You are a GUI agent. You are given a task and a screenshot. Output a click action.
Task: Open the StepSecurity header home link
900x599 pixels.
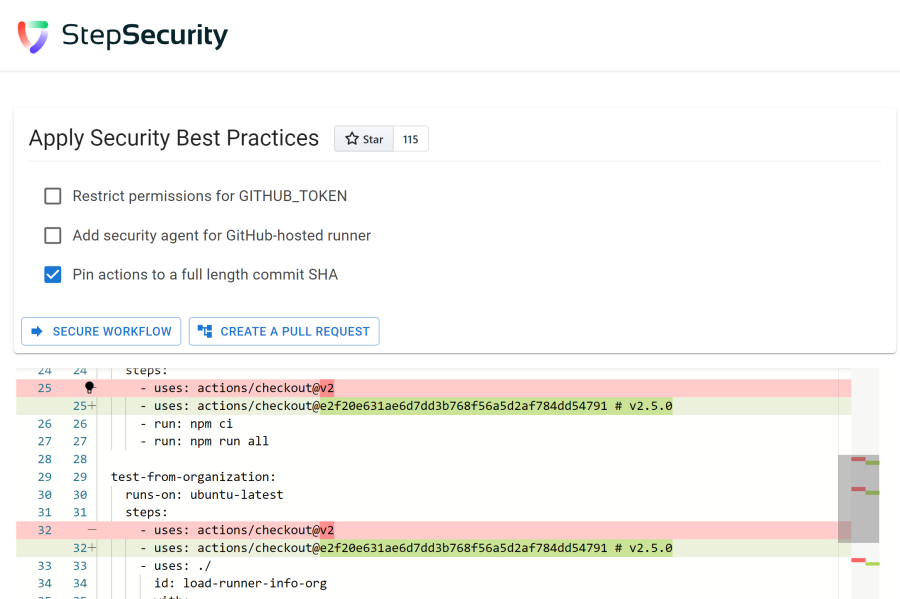120,35
